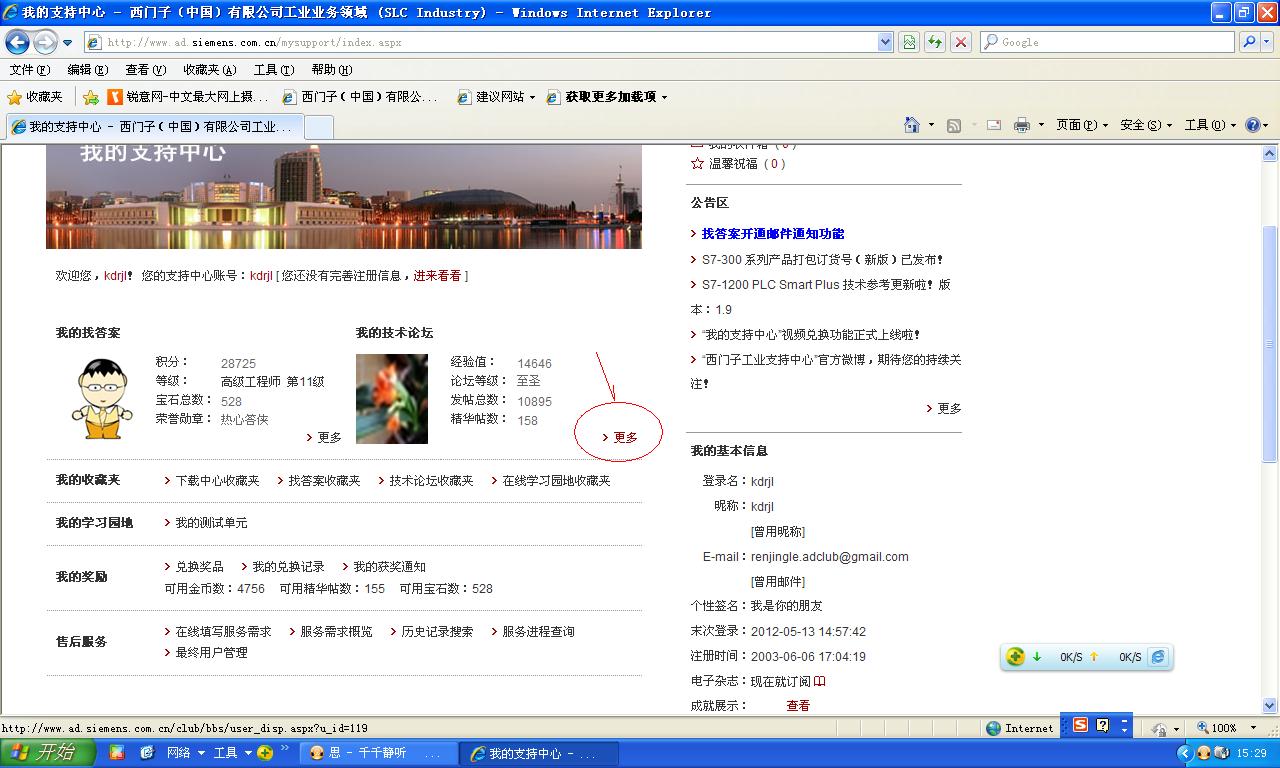
Task: Open 下载中心收藏夹 link
Action: (x=217, y=481)
